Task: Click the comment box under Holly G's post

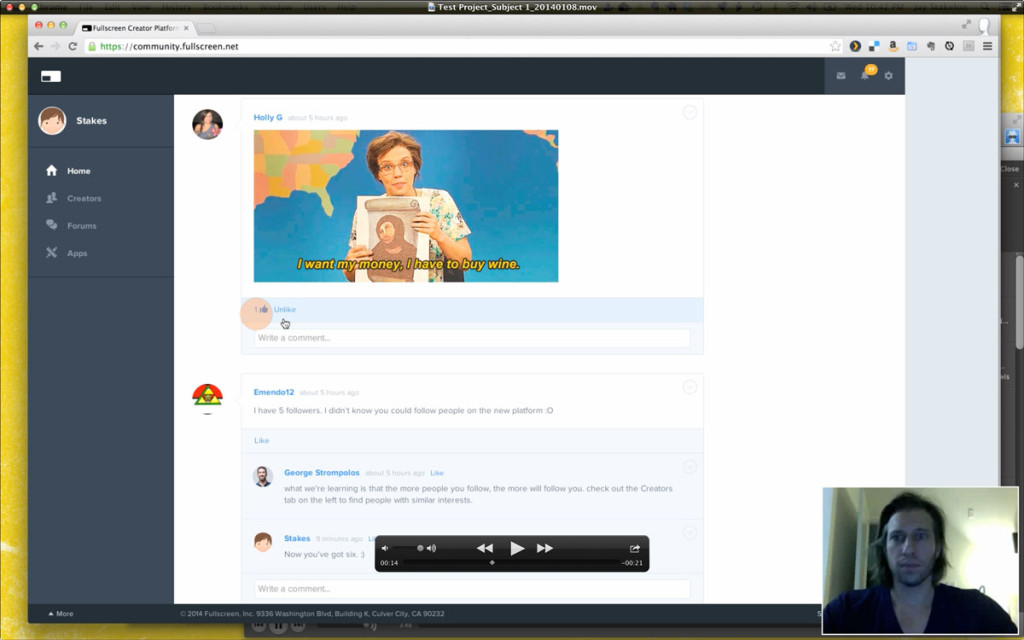Action: point(472,338)
